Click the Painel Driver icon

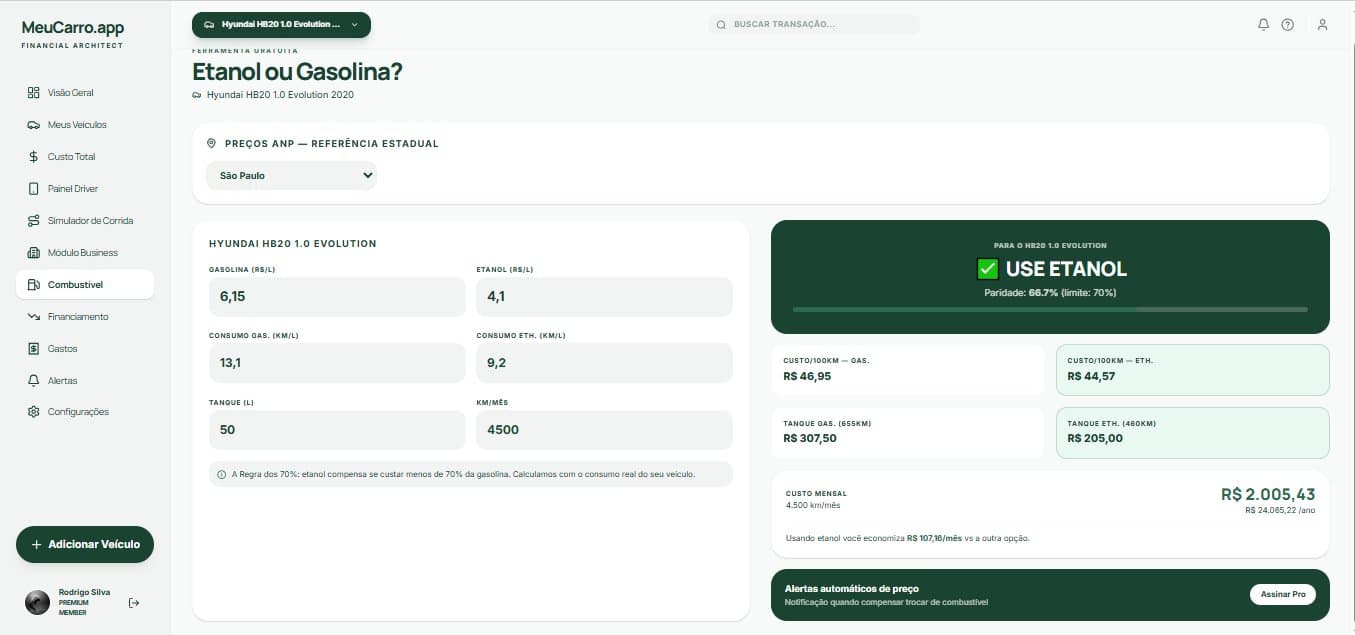click(x=33, y=189)
